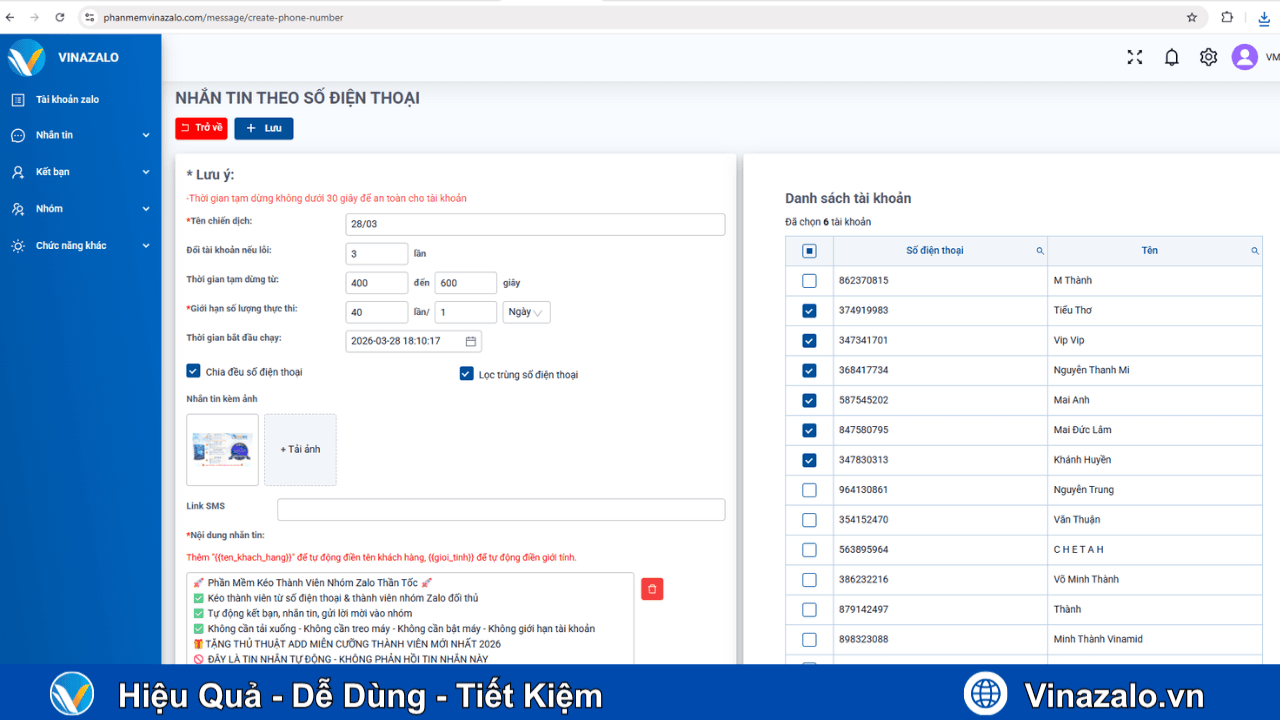The image size is (1280, 720).
Task: Click the uploaded image thumbnail
Action: tap(221, 449)
